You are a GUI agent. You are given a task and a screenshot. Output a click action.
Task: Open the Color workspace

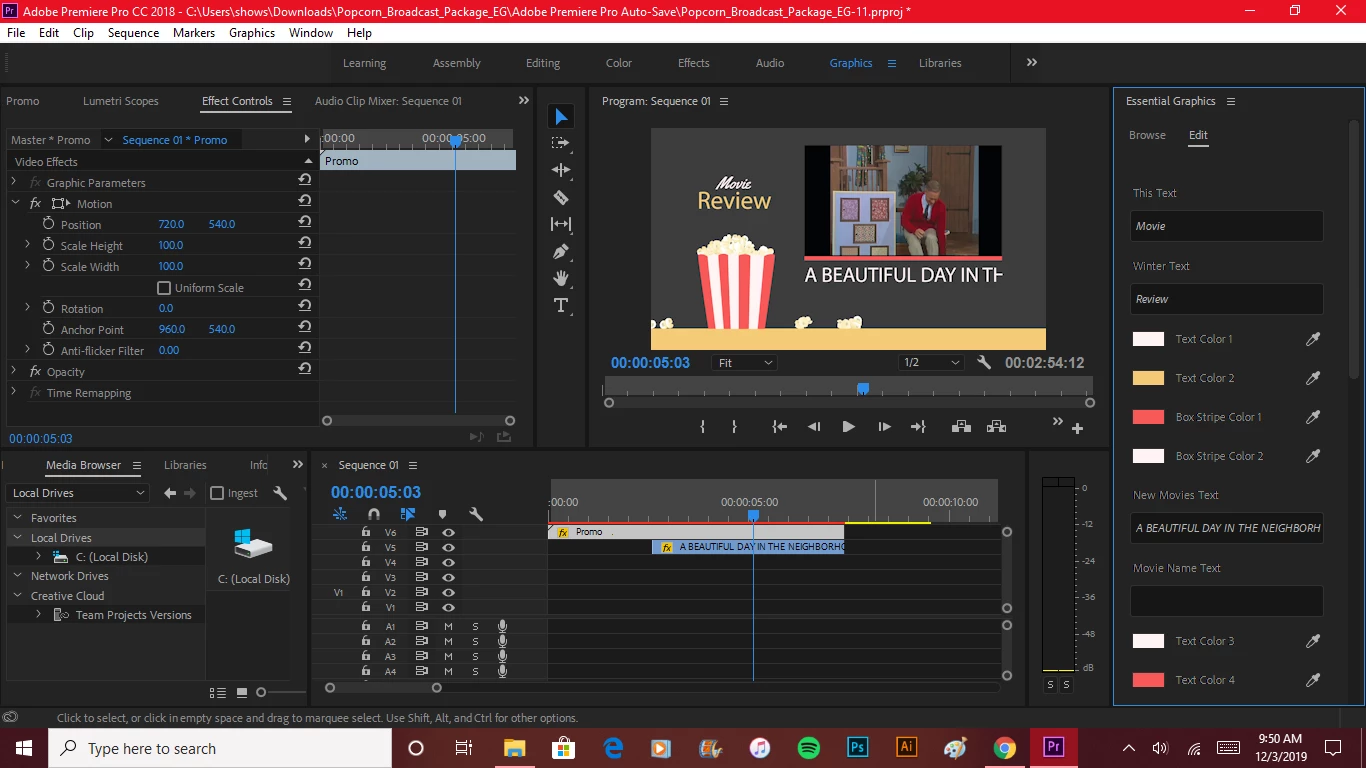click(618, 63)
